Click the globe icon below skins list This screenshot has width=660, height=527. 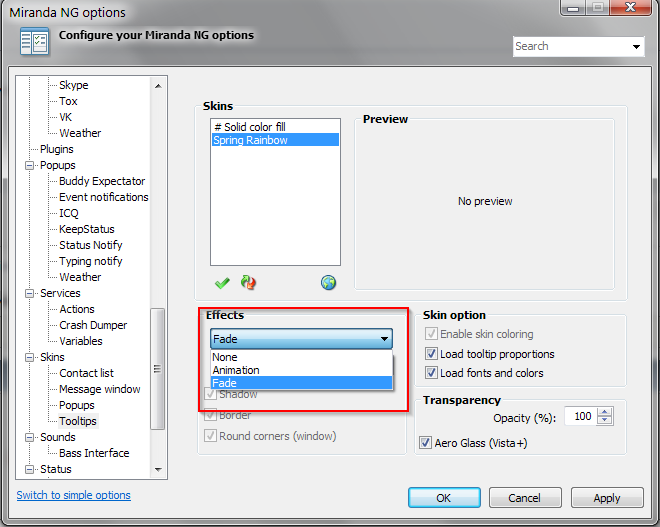point(328,283)
